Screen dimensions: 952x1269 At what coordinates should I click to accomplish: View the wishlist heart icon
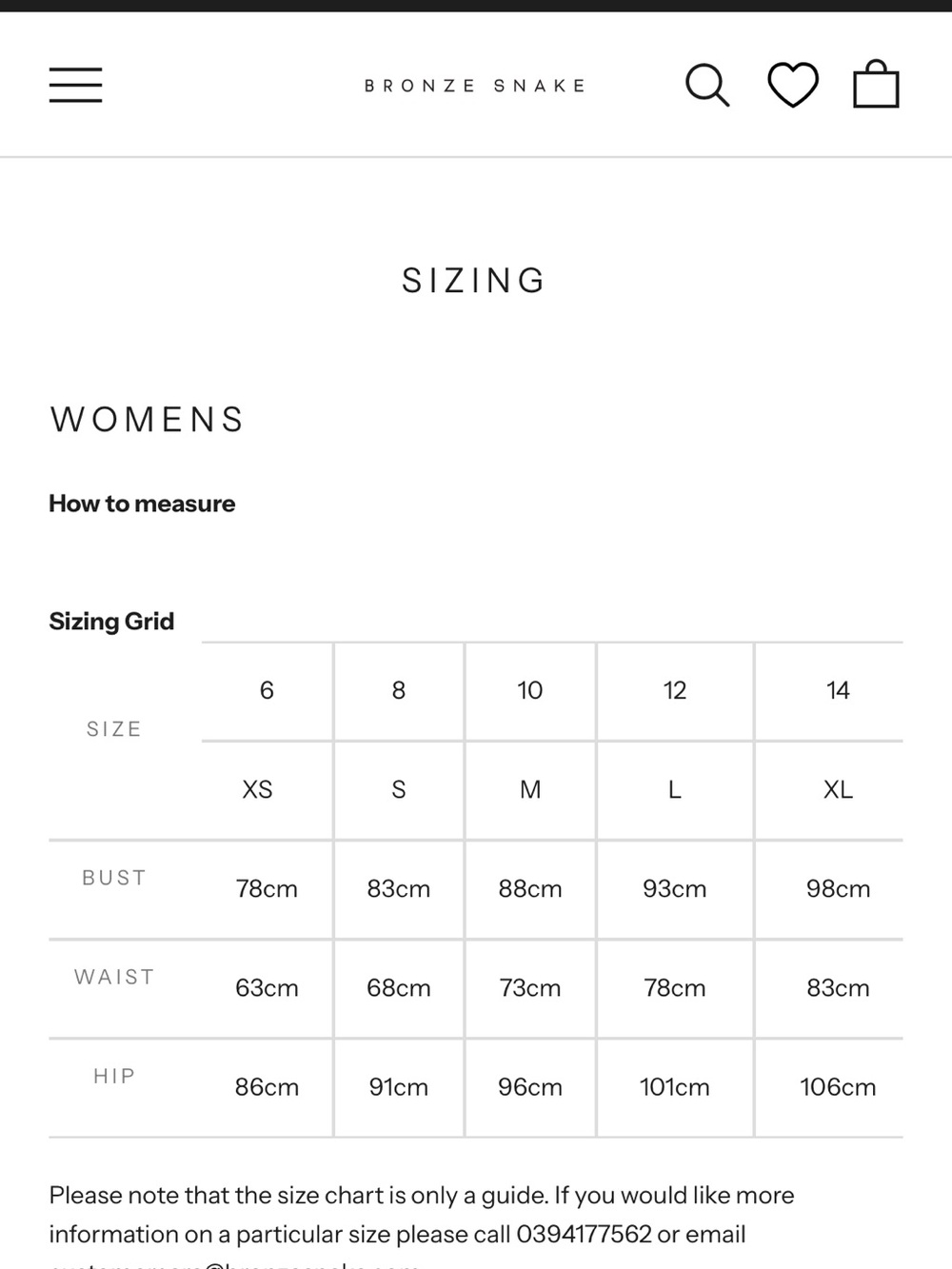coord(793,85)
